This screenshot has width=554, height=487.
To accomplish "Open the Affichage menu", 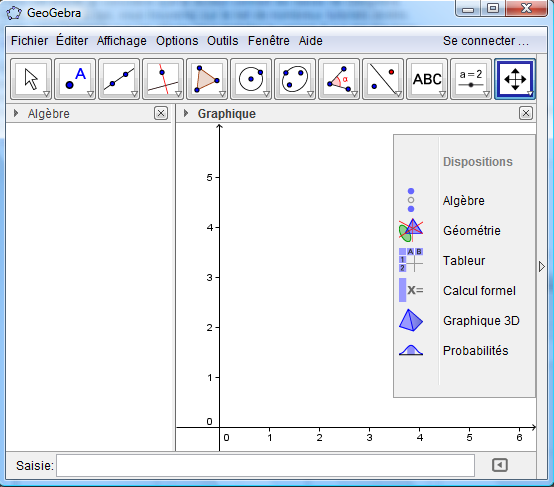I will tap(122, 41).
